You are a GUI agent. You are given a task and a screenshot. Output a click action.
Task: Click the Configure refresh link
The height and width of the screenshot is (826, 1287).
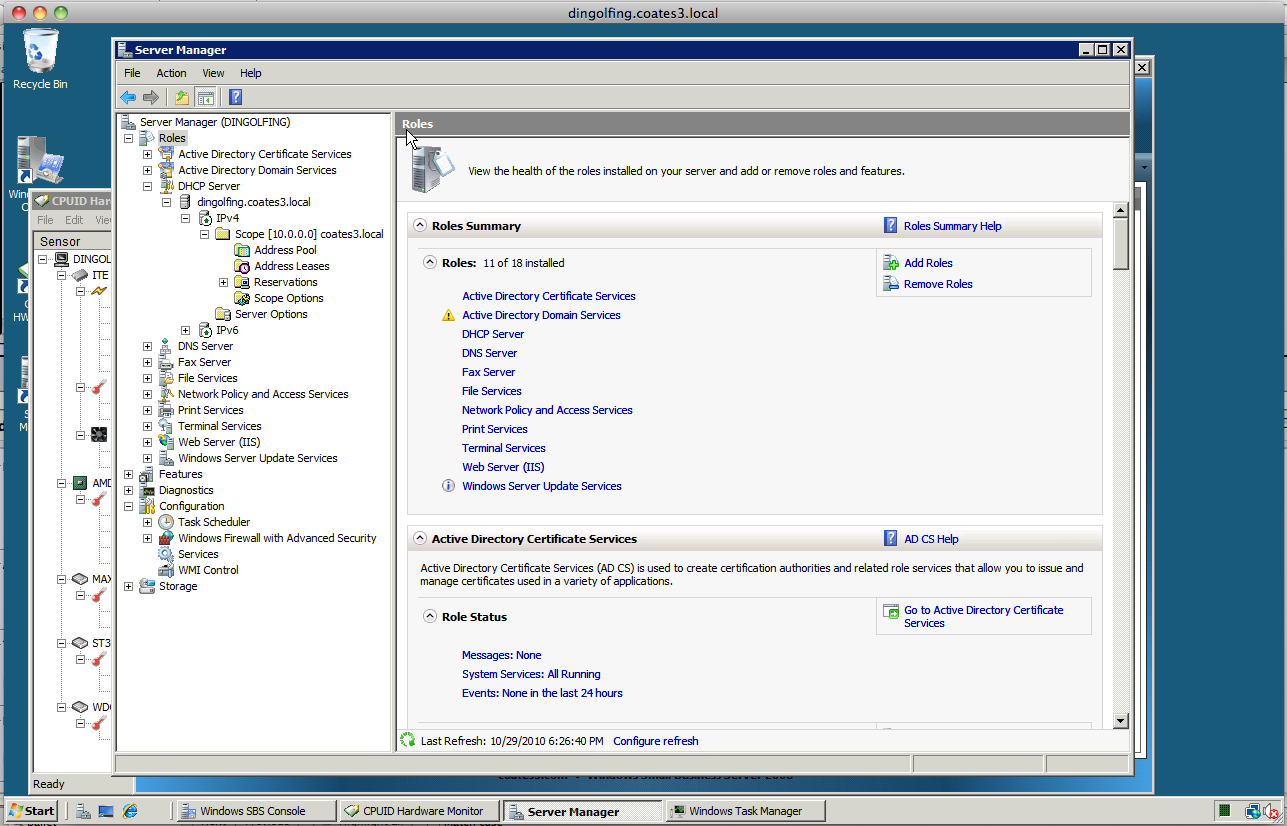655,741
